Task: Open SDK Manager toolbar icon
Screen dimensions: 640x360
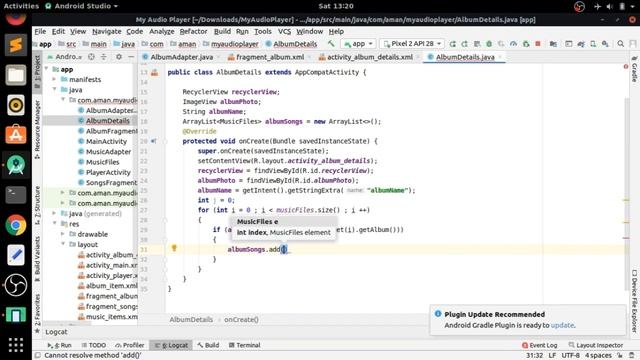Action: [x=605, y=44]
